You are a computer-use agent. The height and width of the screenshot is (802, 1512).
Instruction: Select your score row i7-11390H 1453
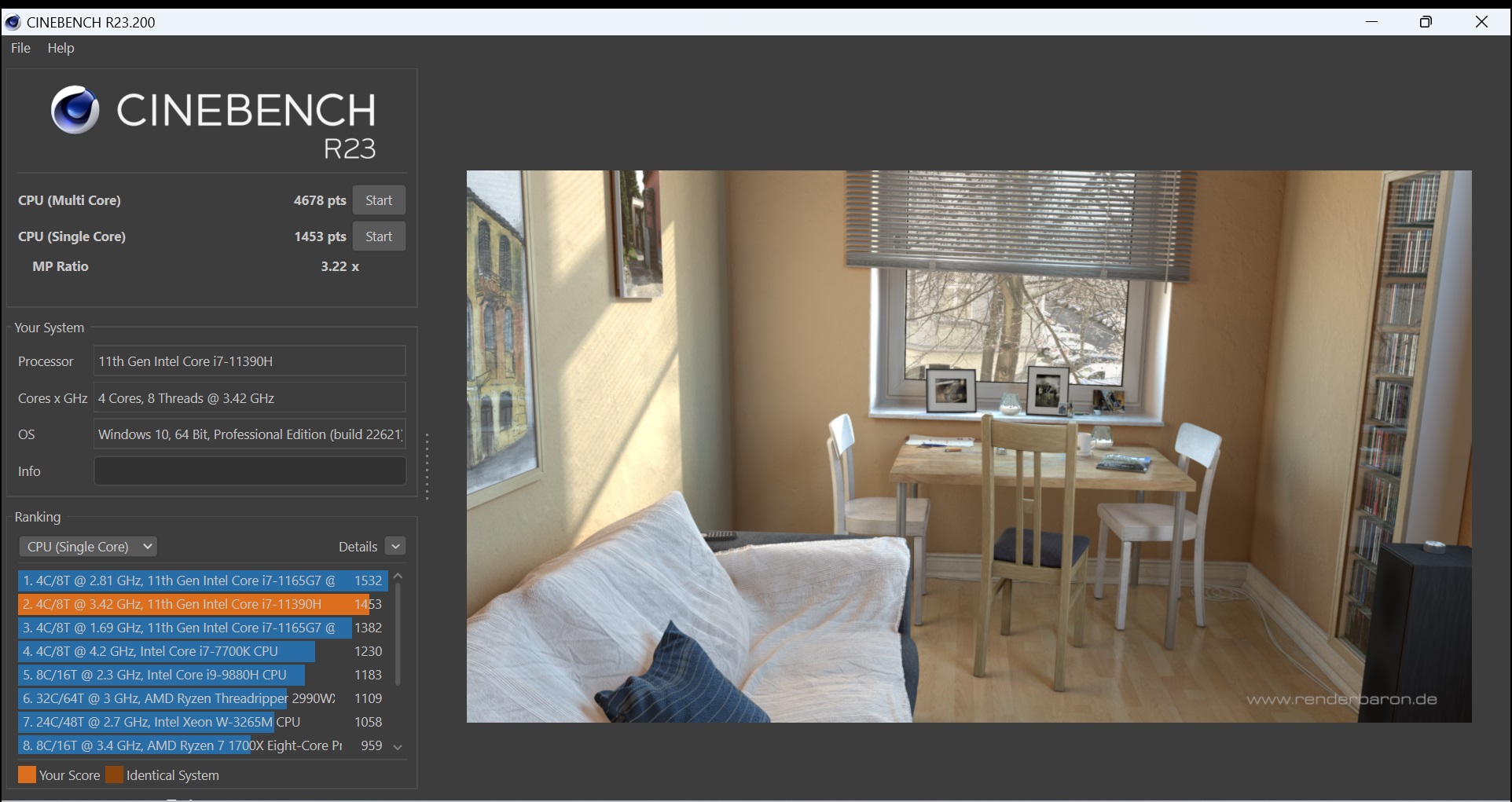[203, 604]
